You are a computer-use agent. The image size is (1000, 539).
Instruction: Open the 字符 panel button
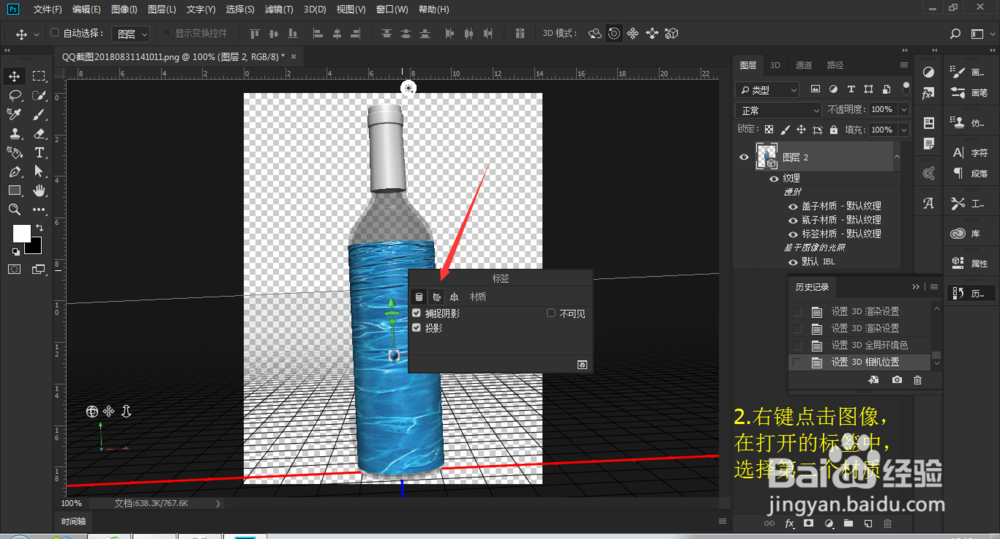tap(969, 153)
